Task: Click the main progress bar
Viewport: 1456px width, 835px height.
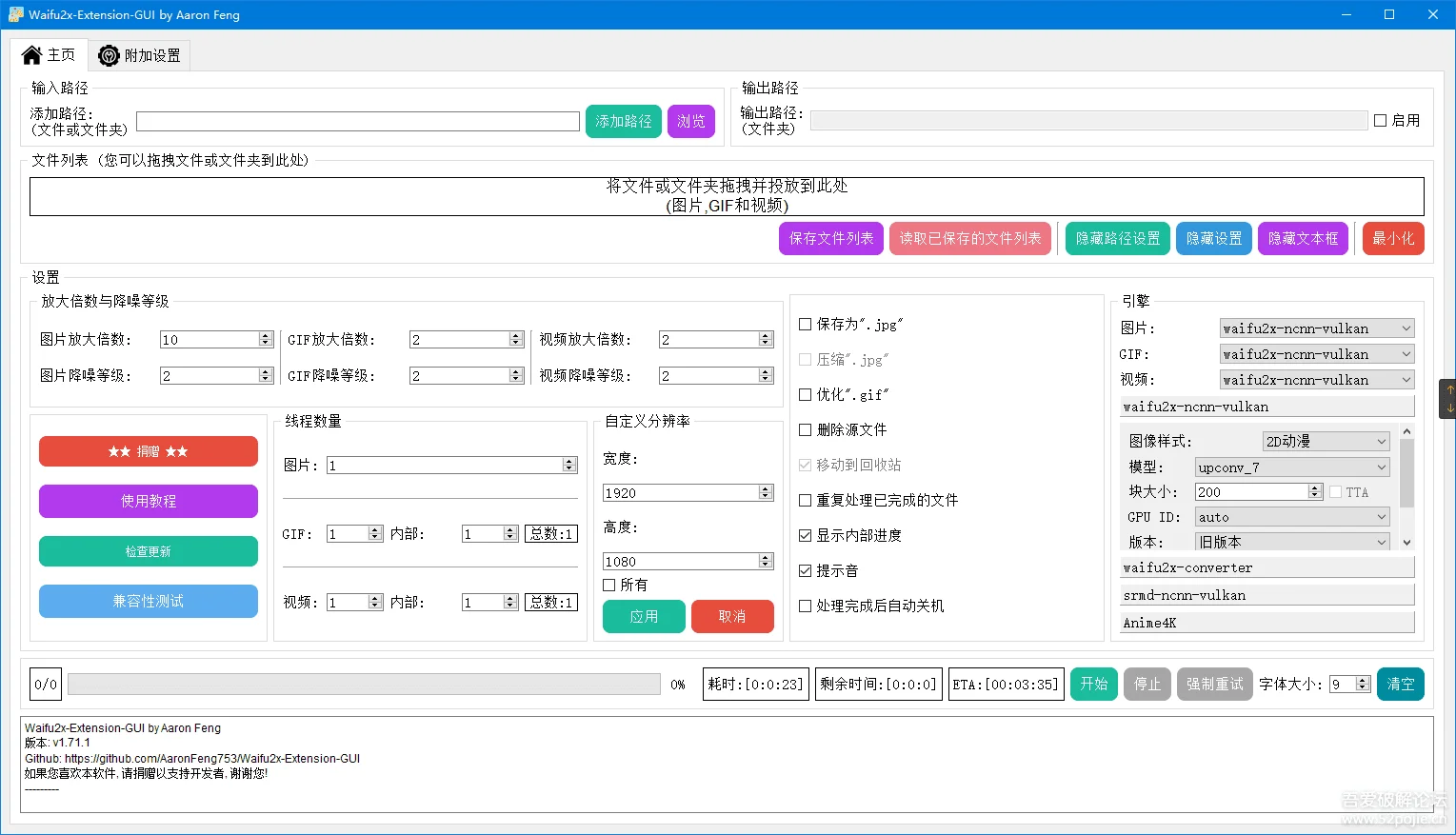Action: (364, 684)
